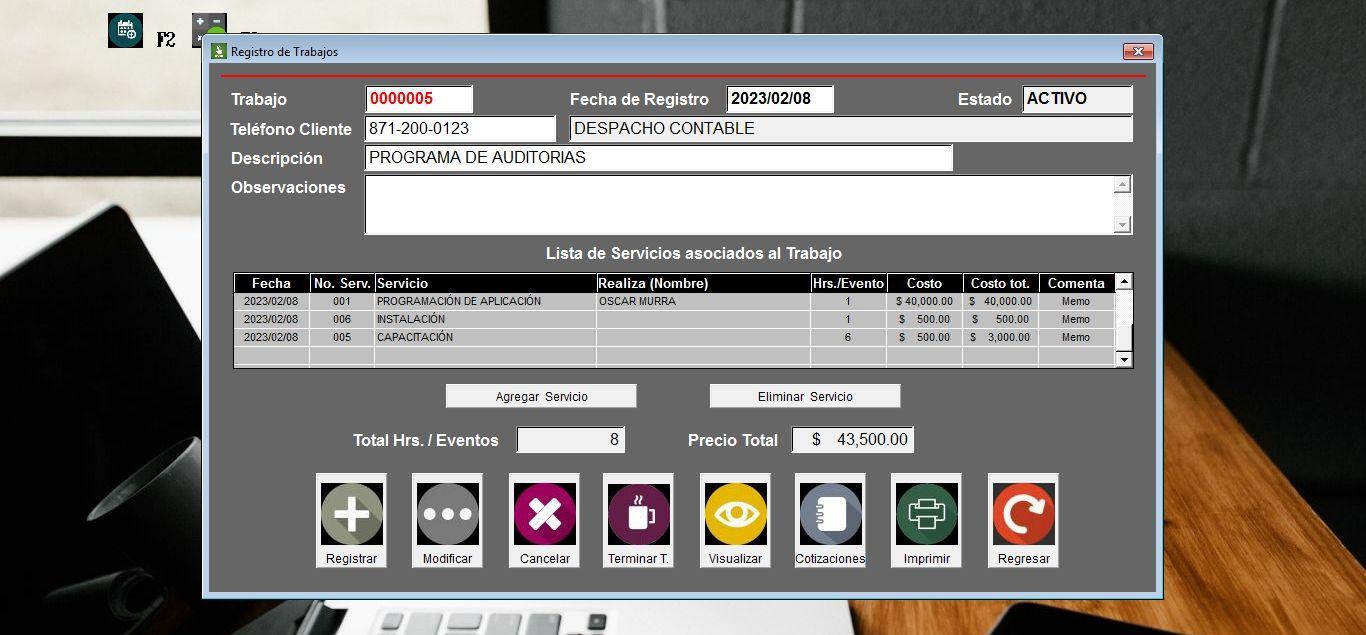This screenshot has height=635, width=1366.
Task: Click the Realiza (Nombre) column header
Action: point(703,283)
